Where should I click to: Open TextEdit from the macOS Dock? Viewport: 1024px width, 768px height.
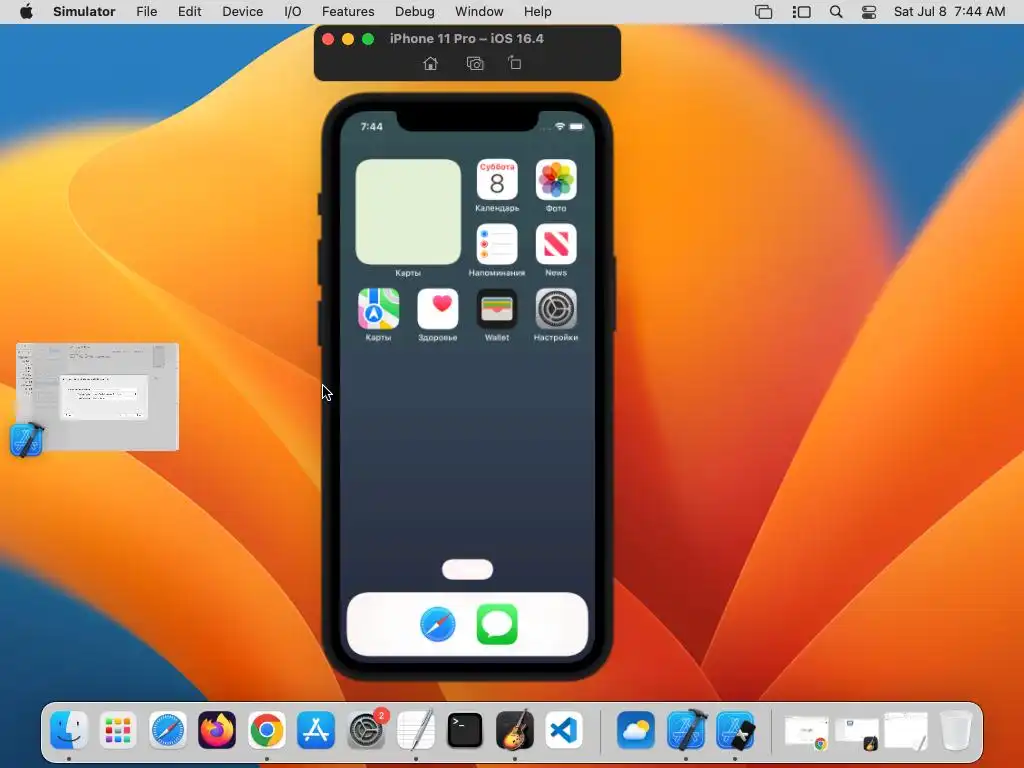415,729
